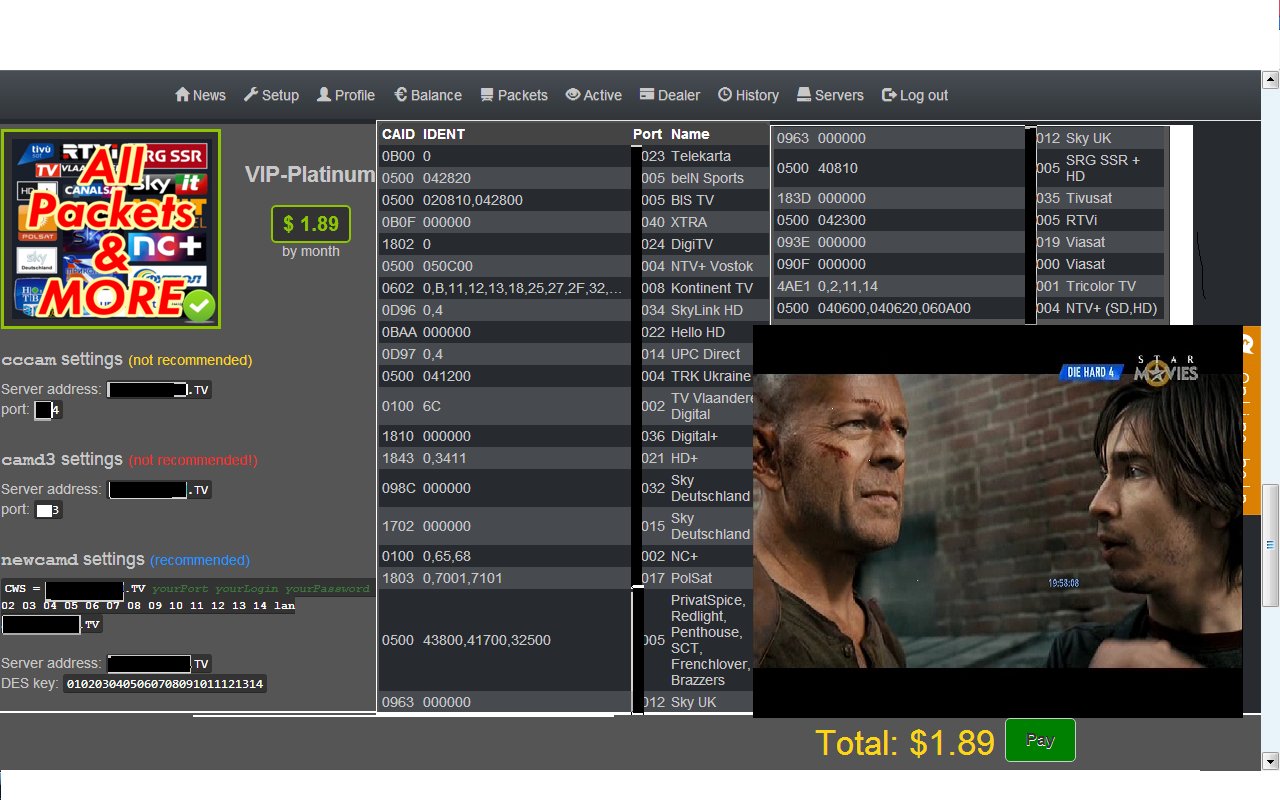The image size is (1280, 800).
Task: Click the SkyLink HD row name
Action: coord(707,310)
